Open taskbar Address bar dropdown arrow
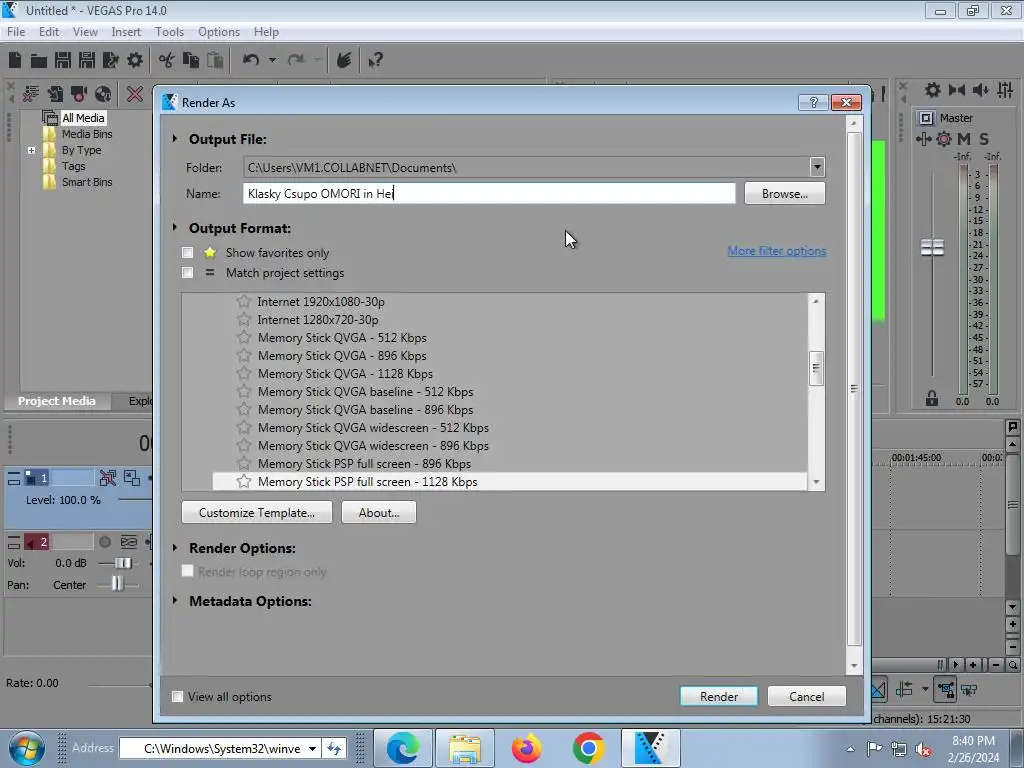Screen dimensions: 1024x768 point(312,748)
